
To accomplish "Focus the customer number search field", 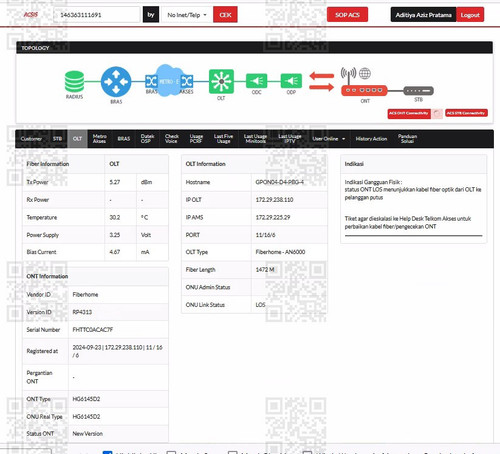I will [97, 15].
